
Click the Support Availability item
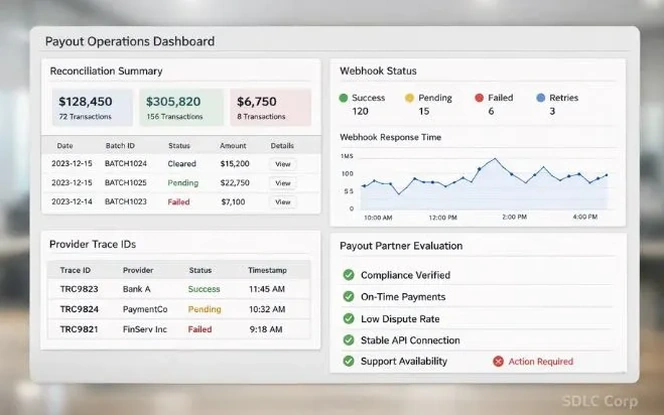[404, 361]
